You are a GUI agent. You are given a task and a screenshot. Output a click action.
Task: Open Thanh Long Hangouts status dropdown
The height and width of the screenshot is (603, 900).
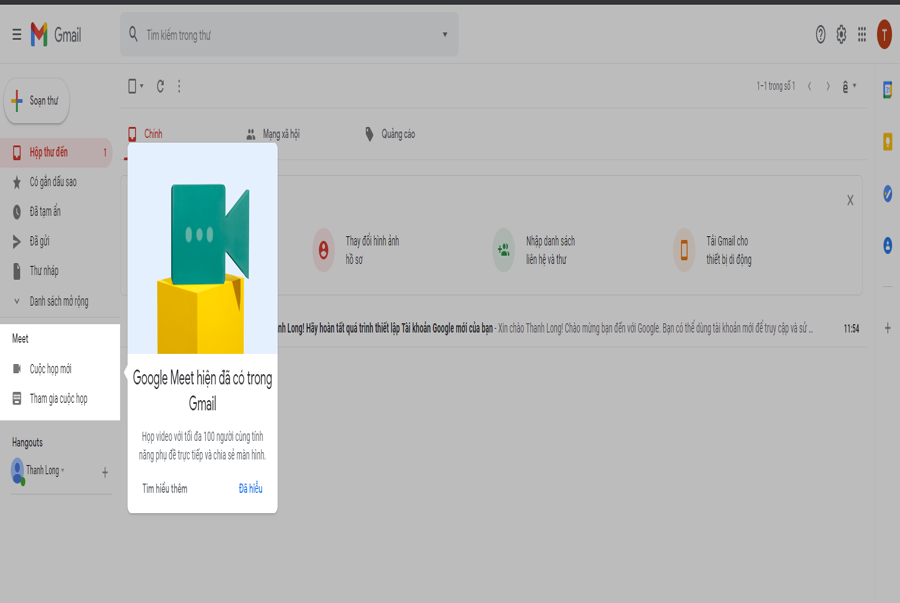coord(63,470)
